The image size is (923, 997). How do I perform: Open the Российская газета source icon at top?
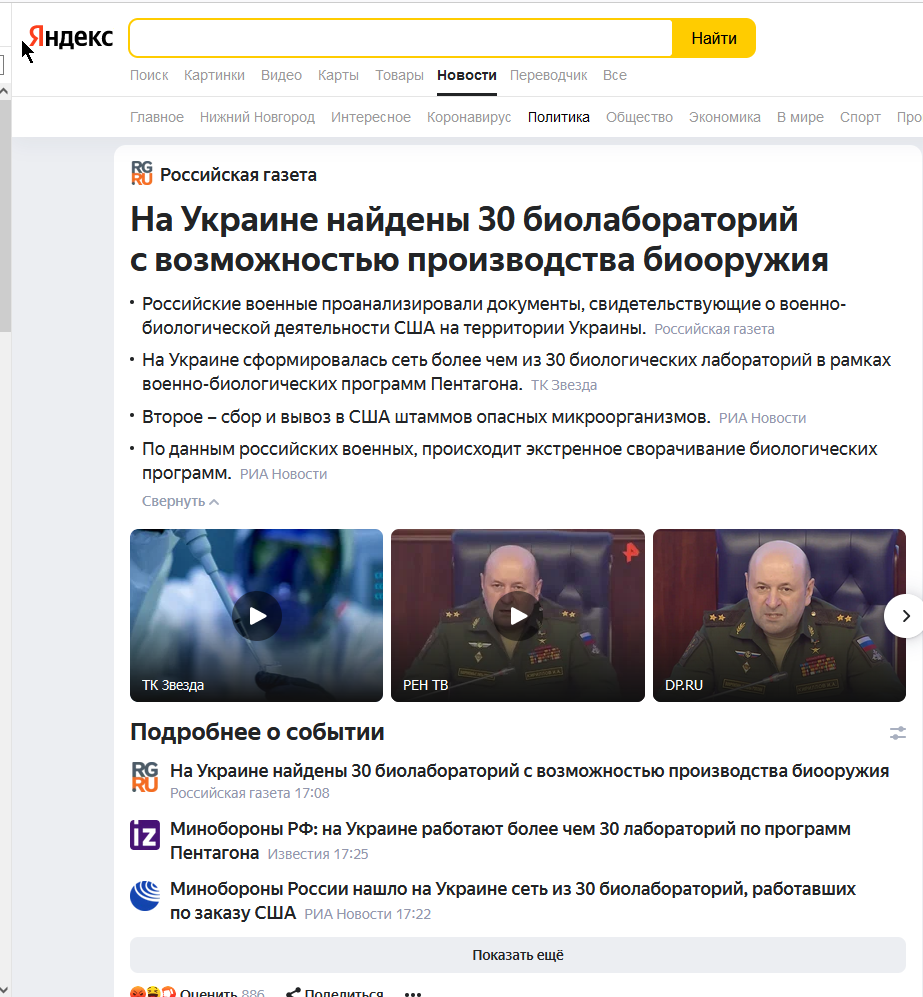tap(142, 174)
